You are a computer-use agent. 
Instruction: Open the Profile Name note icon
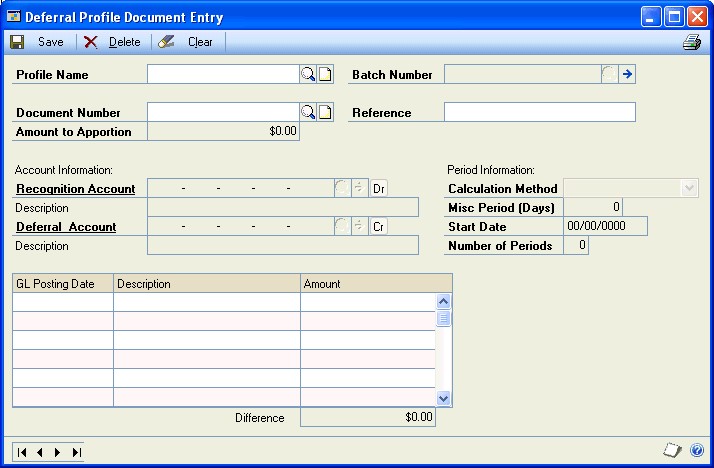click(325, 74)
